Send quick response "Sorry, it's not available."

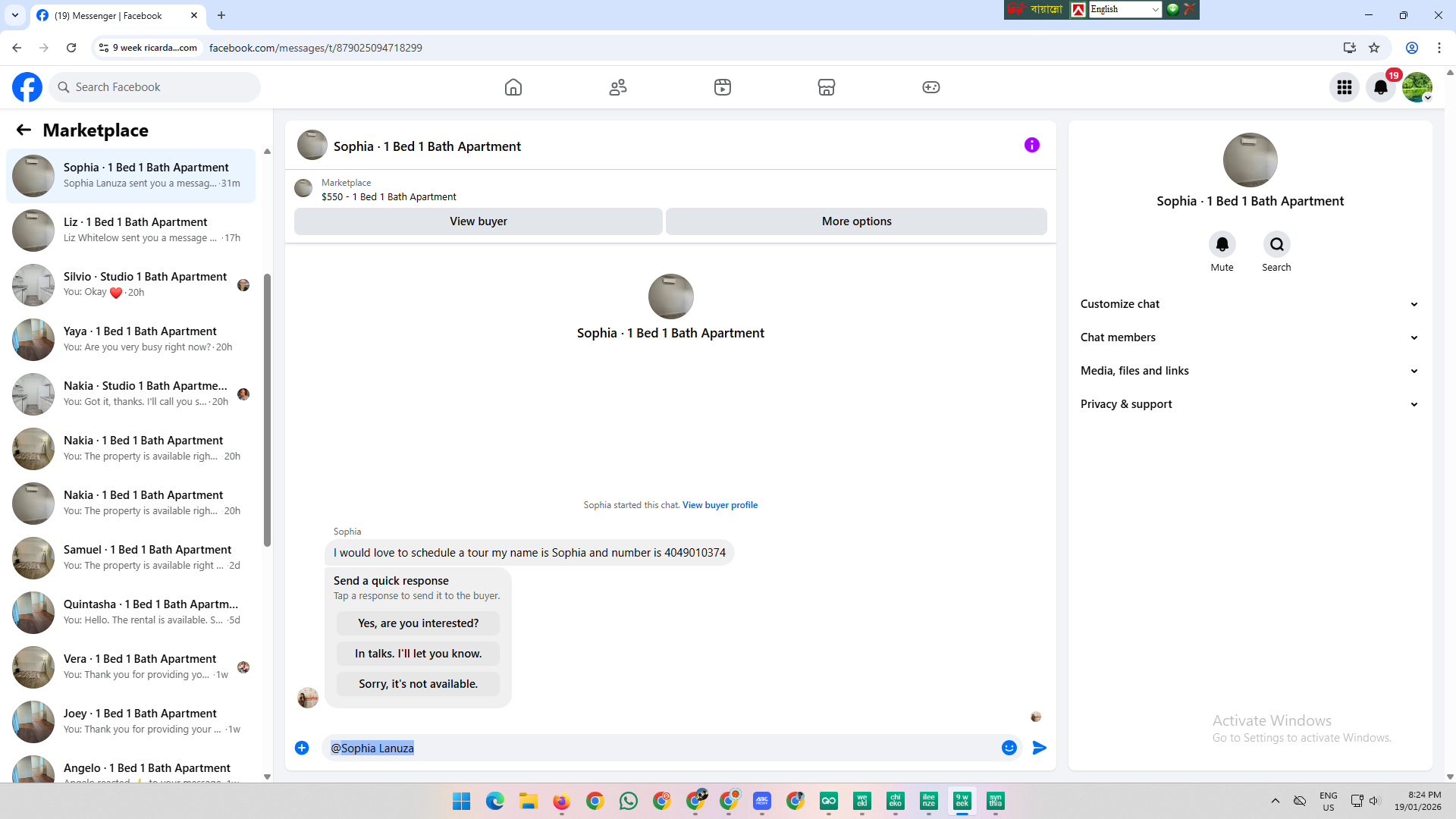418,684
